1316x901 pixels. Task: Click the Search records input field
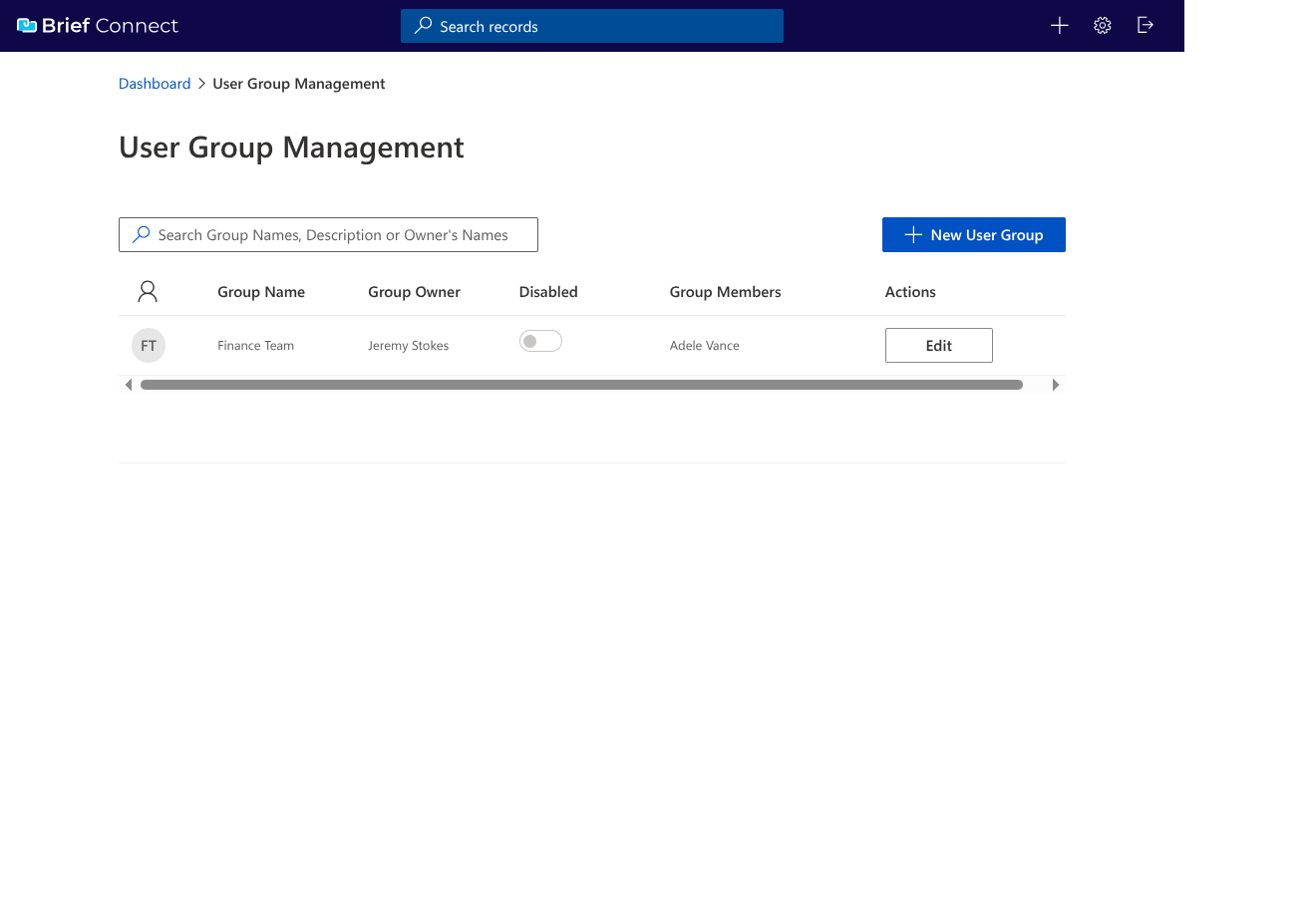tap(592, 26)
